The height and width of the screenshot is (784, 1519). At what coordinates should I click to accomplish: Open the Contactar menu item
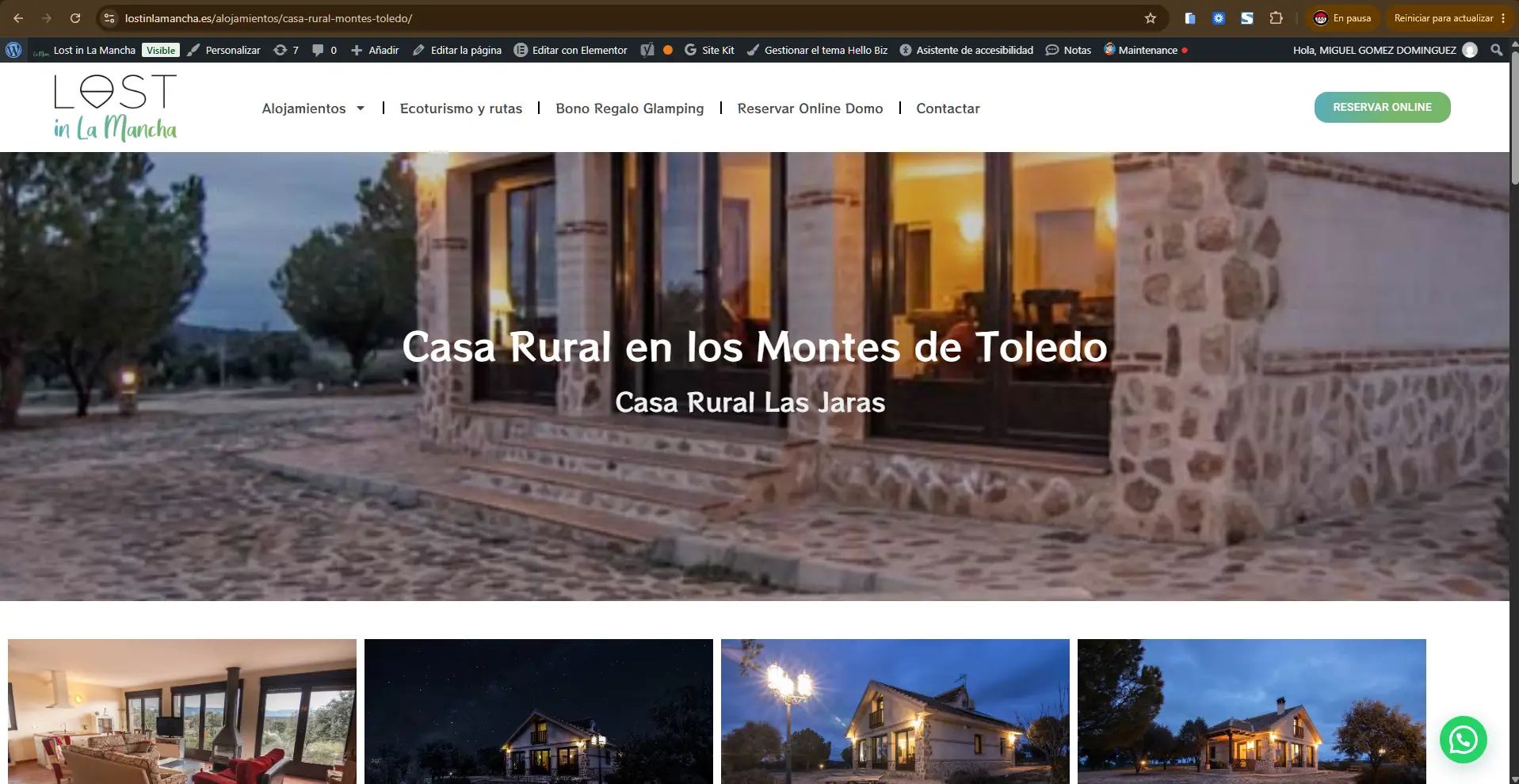click(948, 108)
